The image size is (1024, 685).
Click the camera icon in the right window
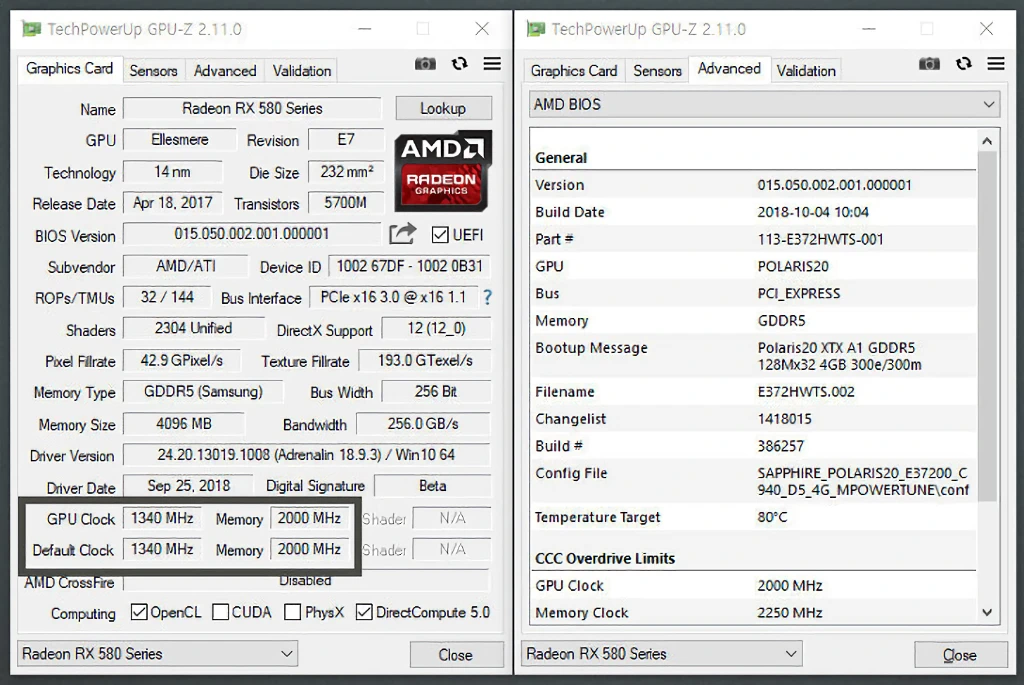coord(929,63)
